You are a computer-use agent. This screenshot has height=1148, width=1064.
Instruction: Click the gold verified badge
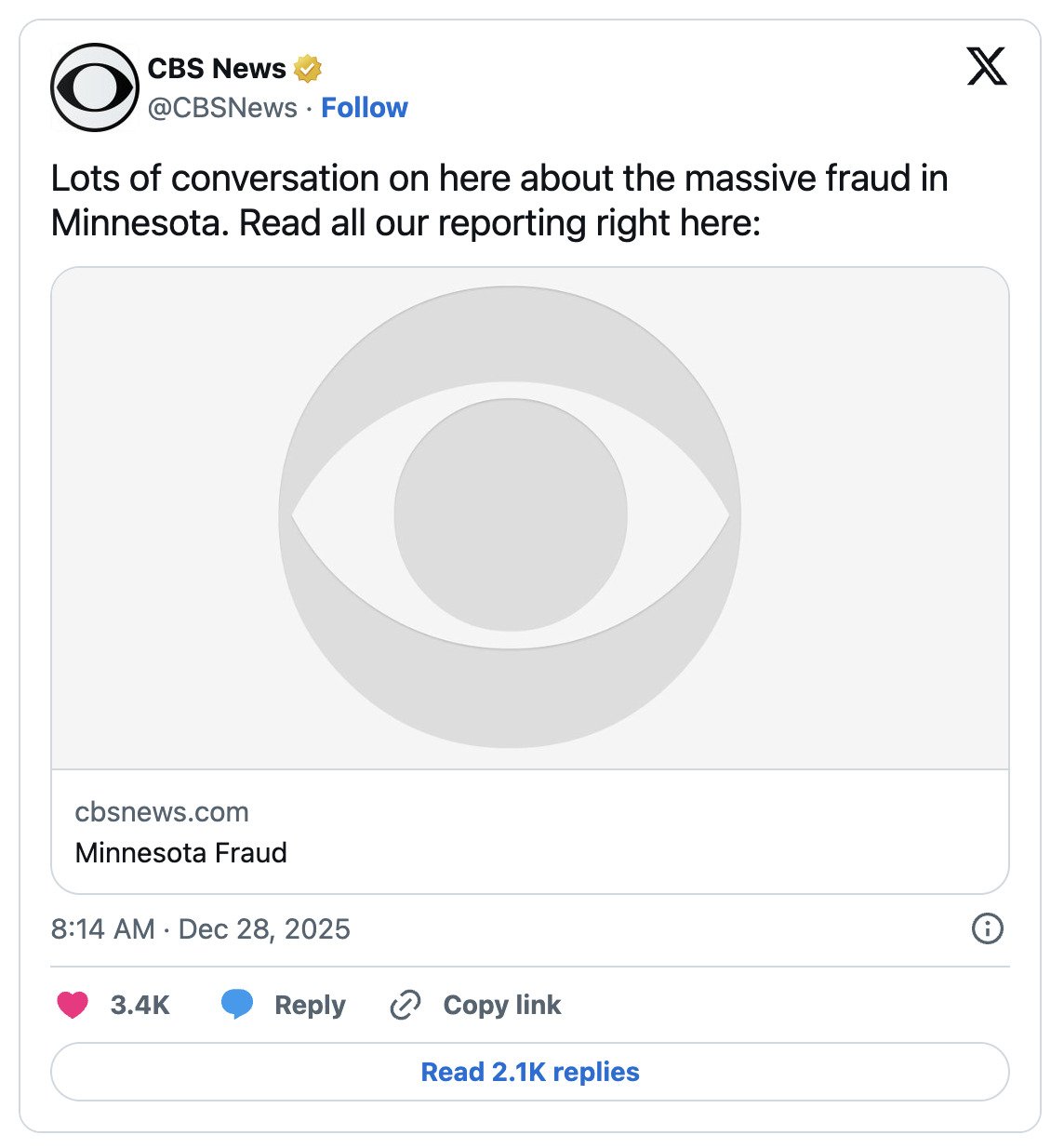click(x=308, y=69)
